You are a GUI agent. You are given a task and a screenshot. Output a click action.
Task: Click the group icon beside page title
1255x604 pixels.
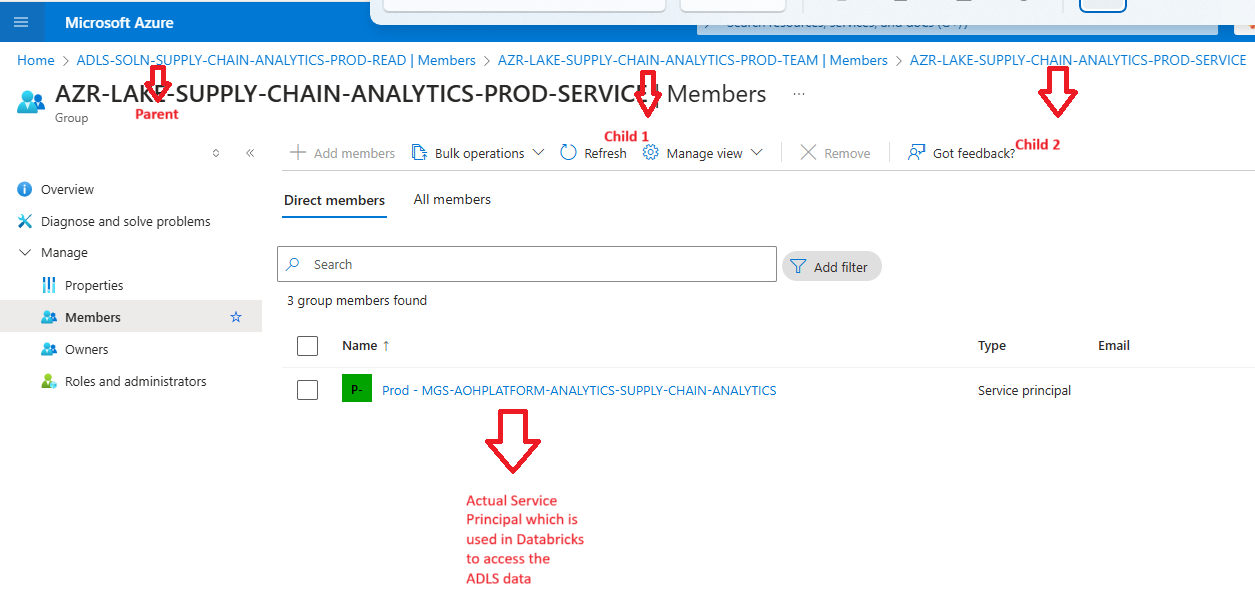coord(31,101)
